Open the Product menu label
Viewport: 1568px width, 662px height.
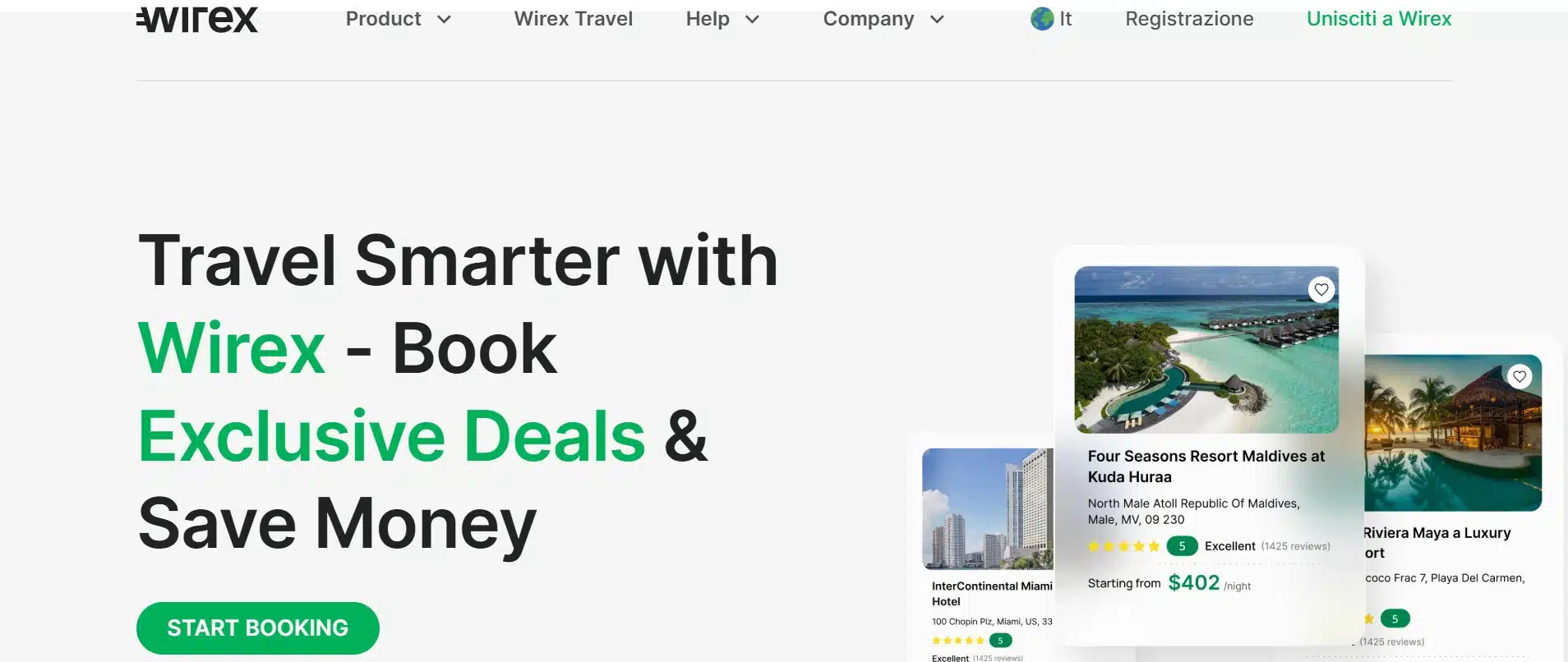(383, 18)
